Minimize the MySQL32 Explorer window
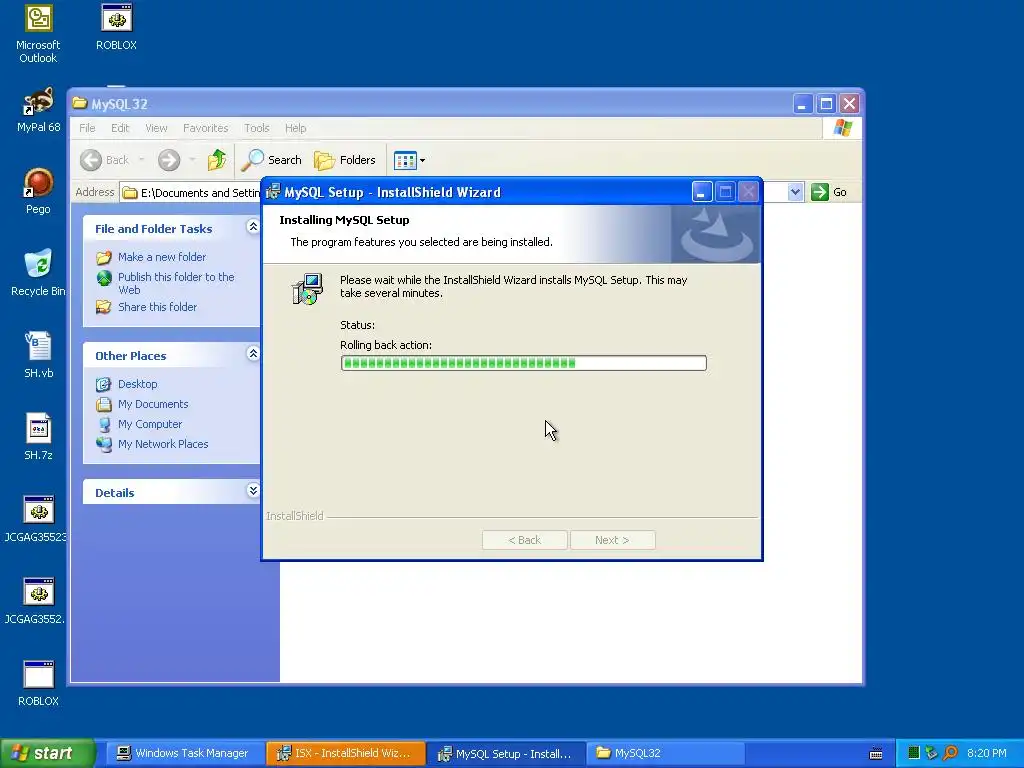 coord(803,104)
